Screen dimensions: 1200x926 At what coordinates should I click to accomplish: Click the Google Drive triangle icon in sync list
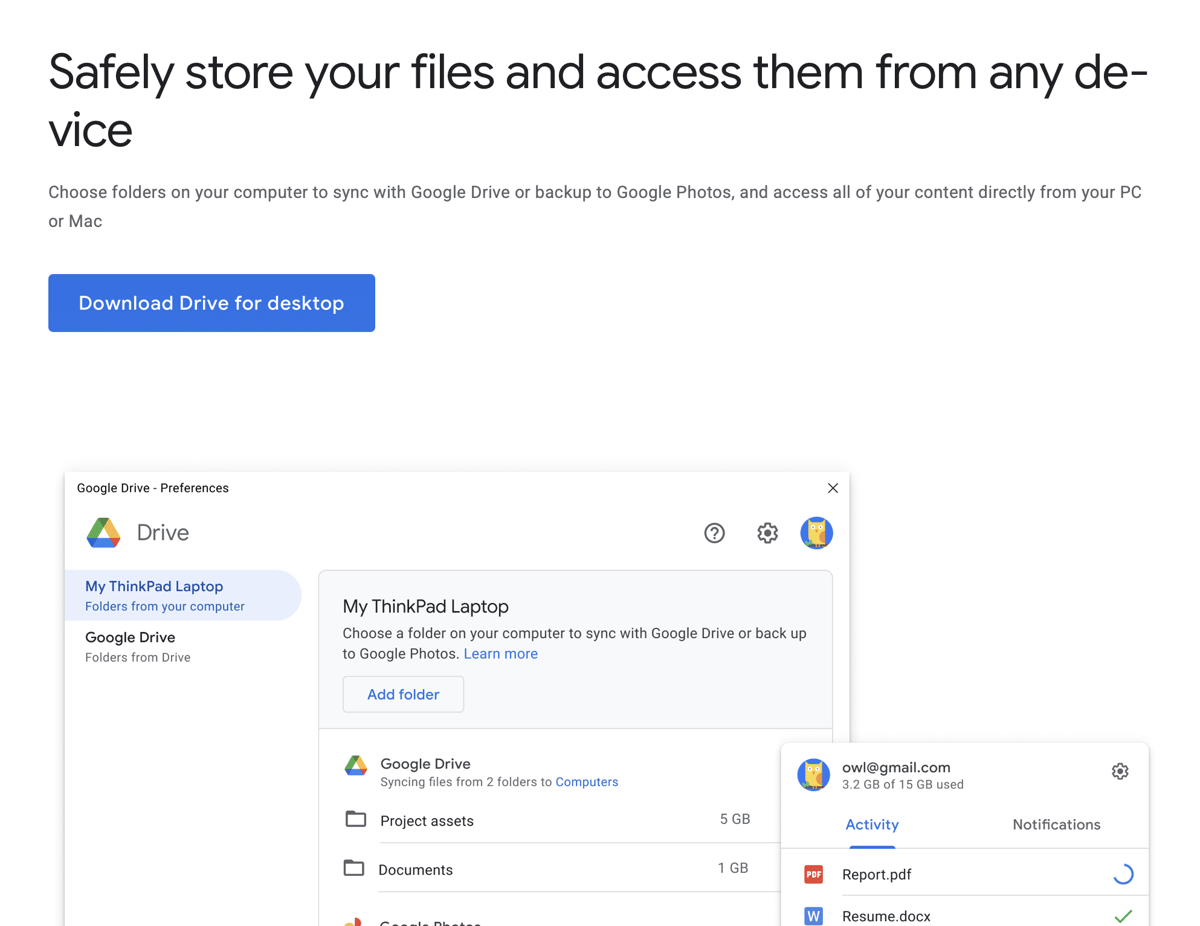pyautogui.click(x=356, y=766)
